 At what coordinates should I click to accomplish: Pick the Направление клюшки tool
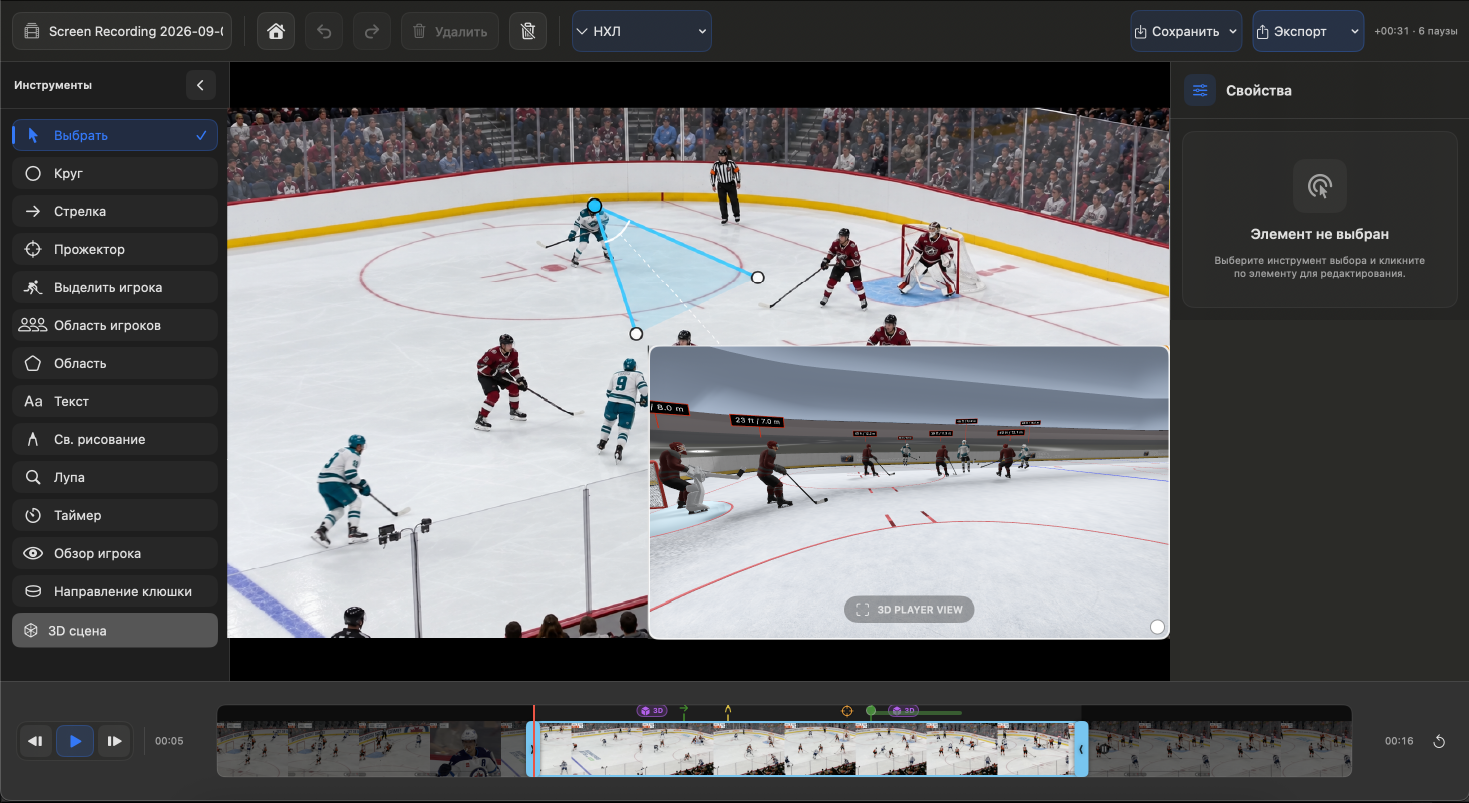click(115, 591)
